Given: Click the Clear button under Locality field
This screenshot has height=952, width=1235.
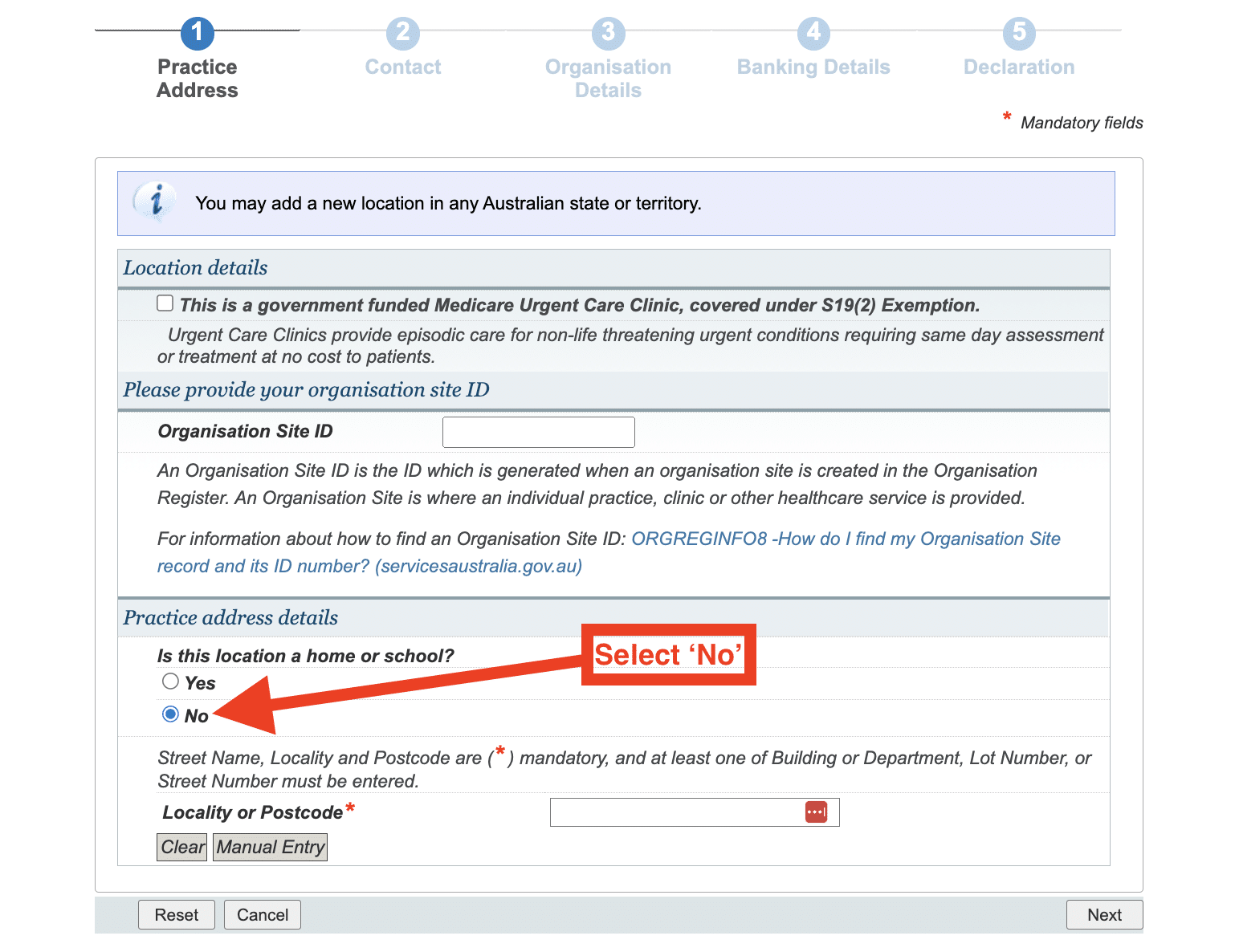Looking at the screenshot, I should tap(181, 847).
